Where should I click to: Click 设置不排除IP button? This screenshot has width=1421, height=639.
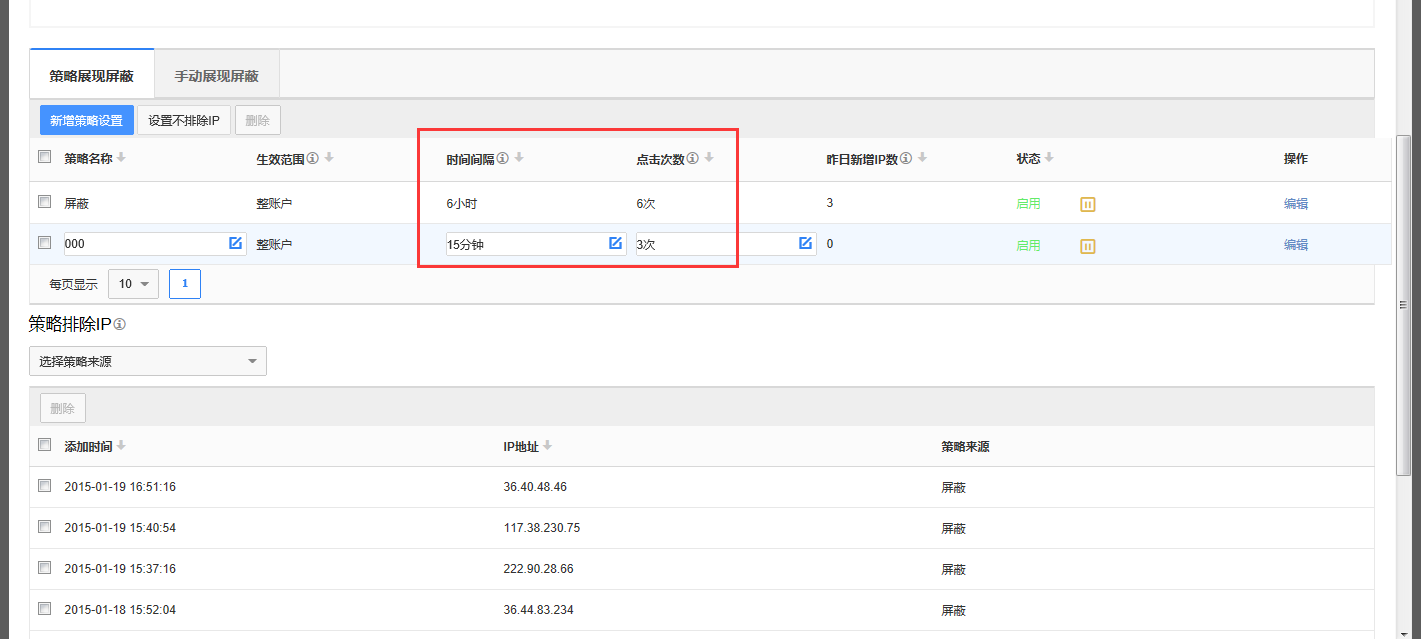183,121
